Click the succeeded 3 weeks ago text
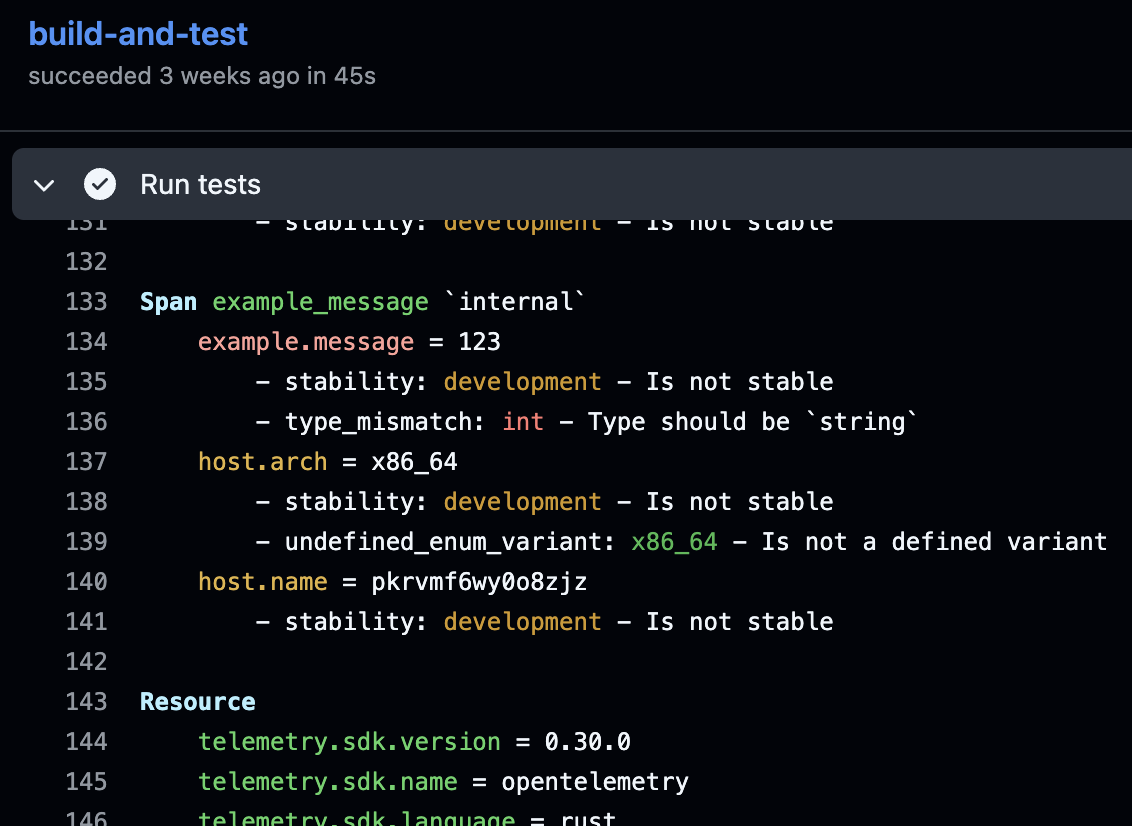This screenshot has height=826, width=1132. (202, 75)
